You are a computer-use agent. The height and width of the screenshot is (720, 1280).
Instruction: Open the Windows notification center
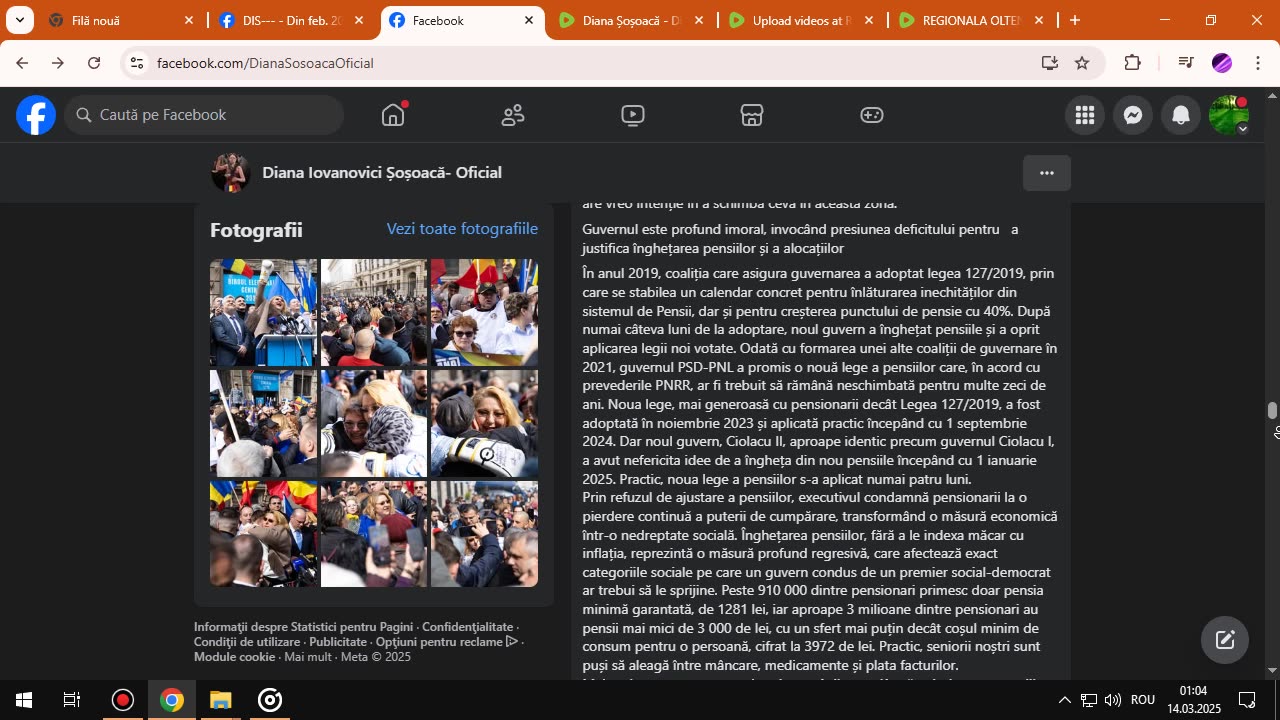1247,700
